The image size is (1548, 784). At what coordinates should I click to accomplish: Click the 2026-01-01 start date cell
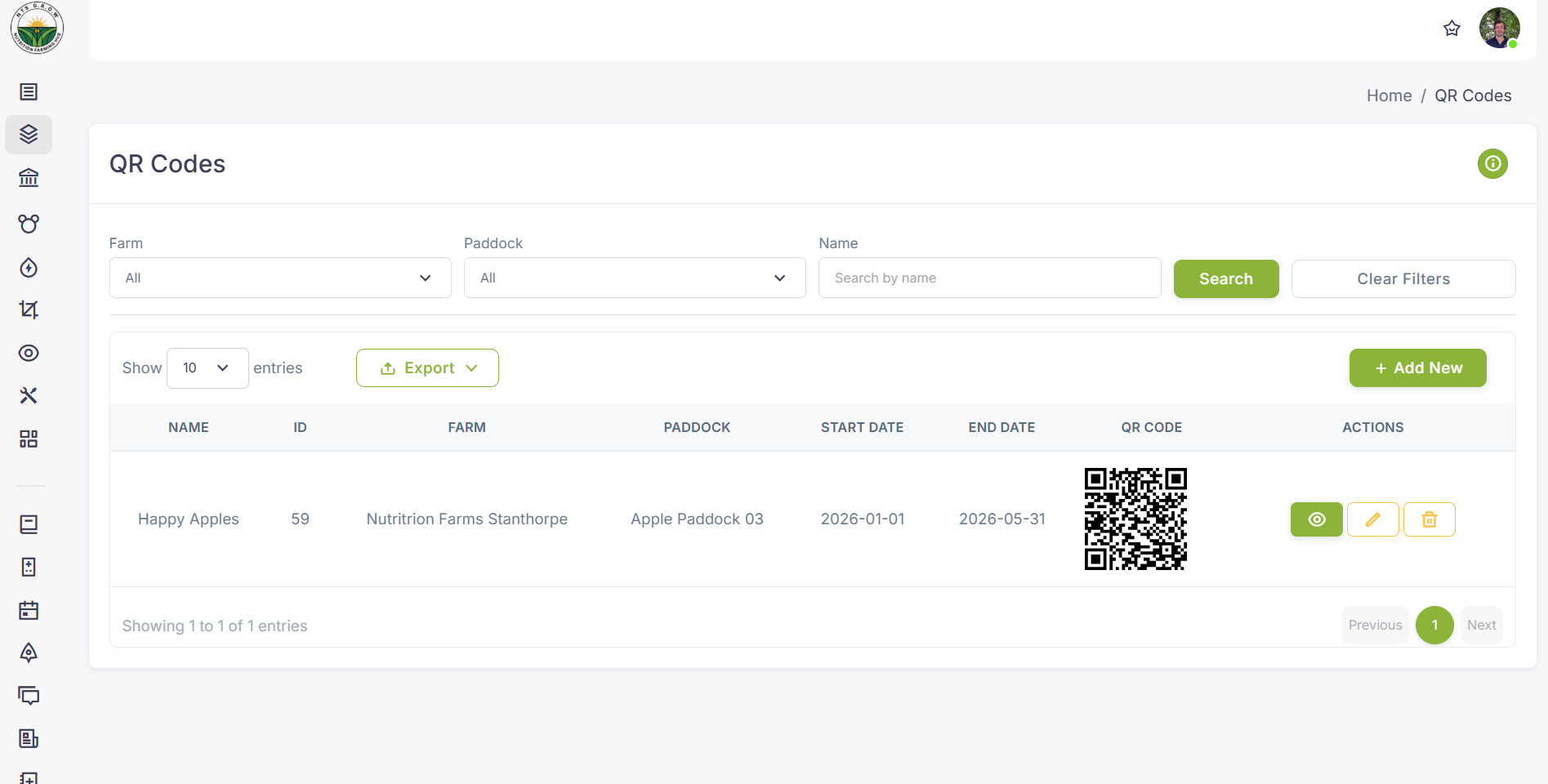coord(863,519)
